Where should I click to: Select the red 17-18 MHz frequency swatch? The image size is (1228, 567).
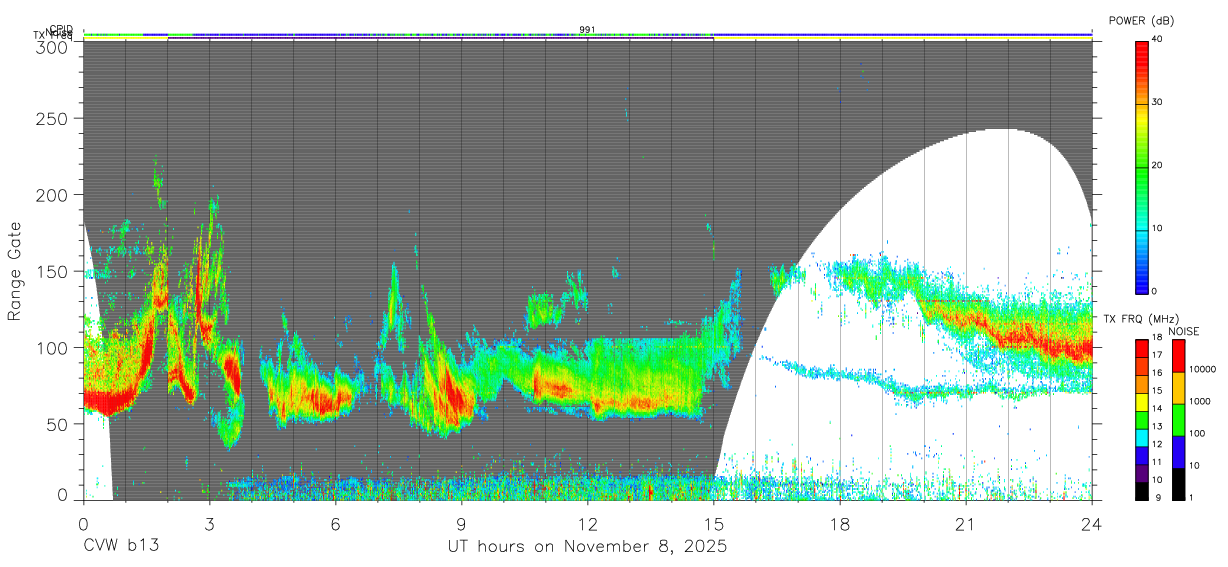[x=1141, y=348]
